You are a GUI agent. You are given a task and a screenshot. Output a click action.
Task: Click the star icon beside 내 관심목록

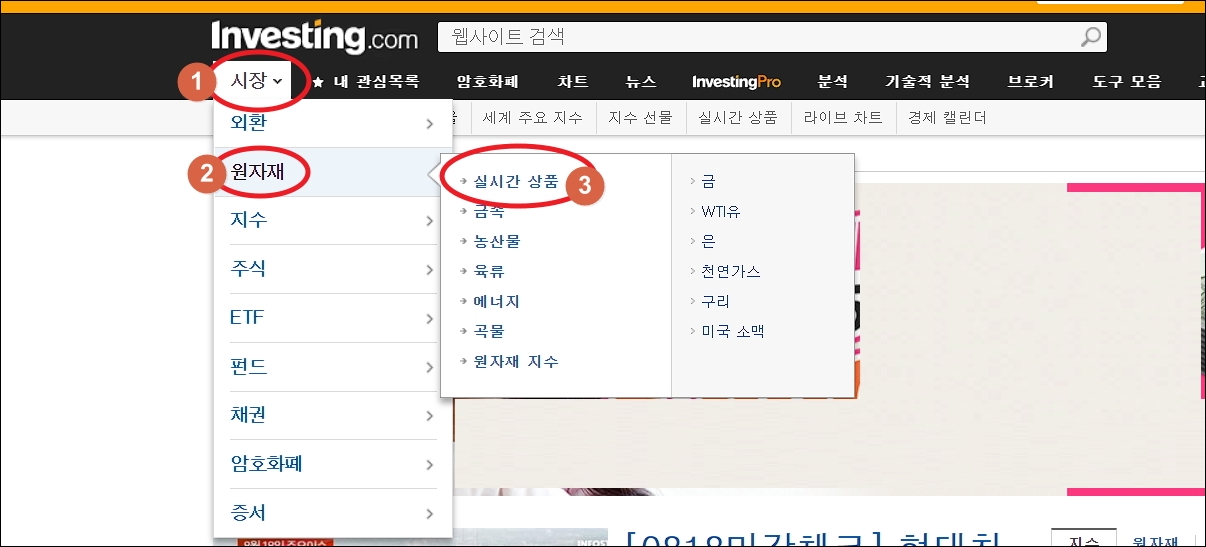tap(317, 82)
